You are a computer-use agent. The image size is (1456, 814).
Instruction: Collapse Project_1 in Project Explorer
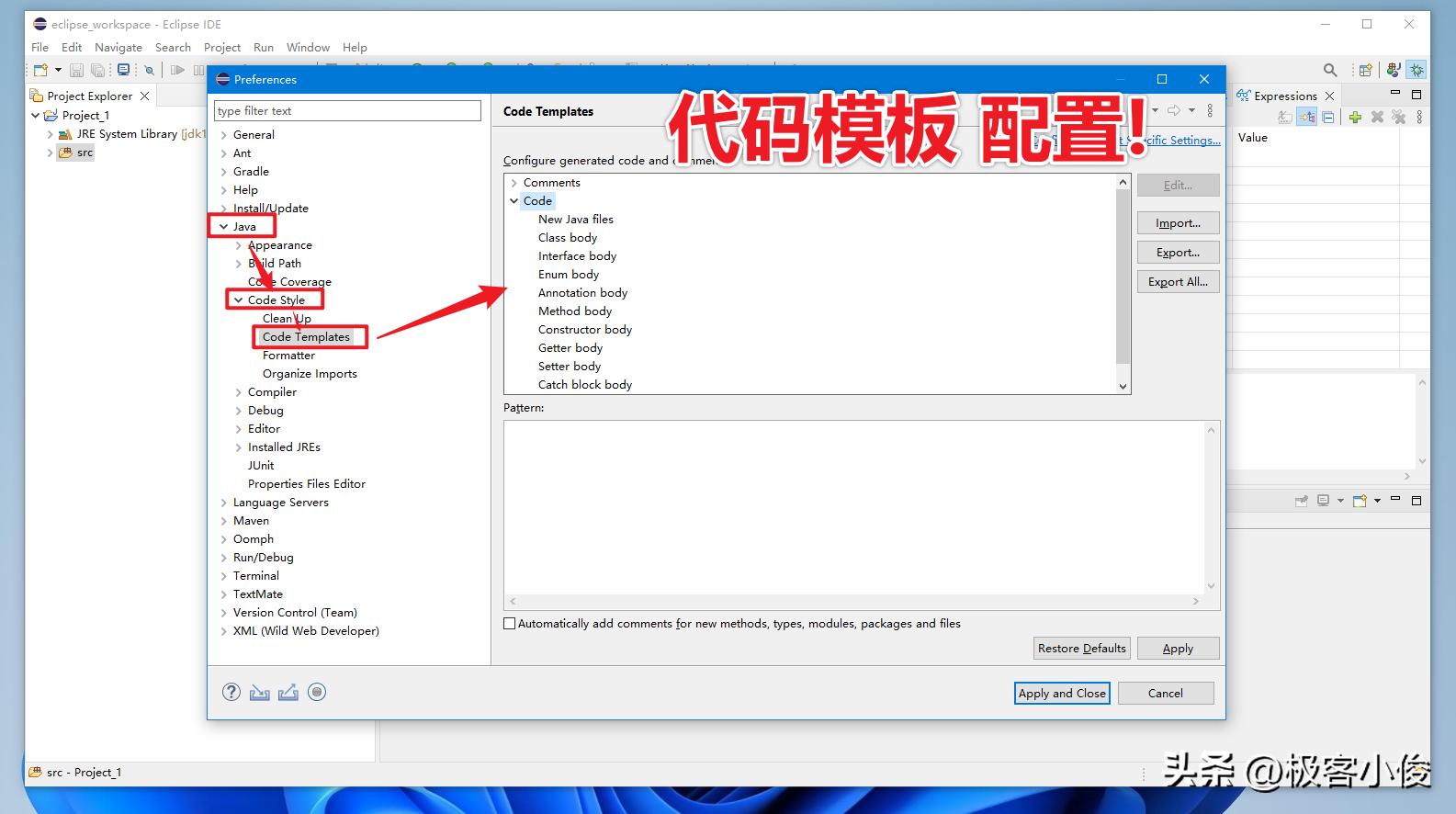[x=36, y=116]
